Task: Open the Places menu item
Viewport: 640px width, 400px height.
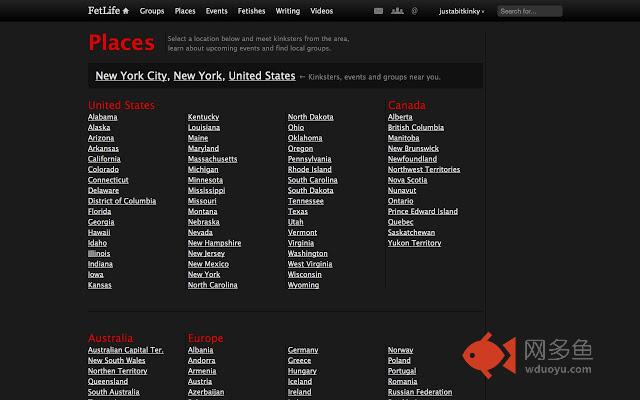Action: tap(185, 11)
